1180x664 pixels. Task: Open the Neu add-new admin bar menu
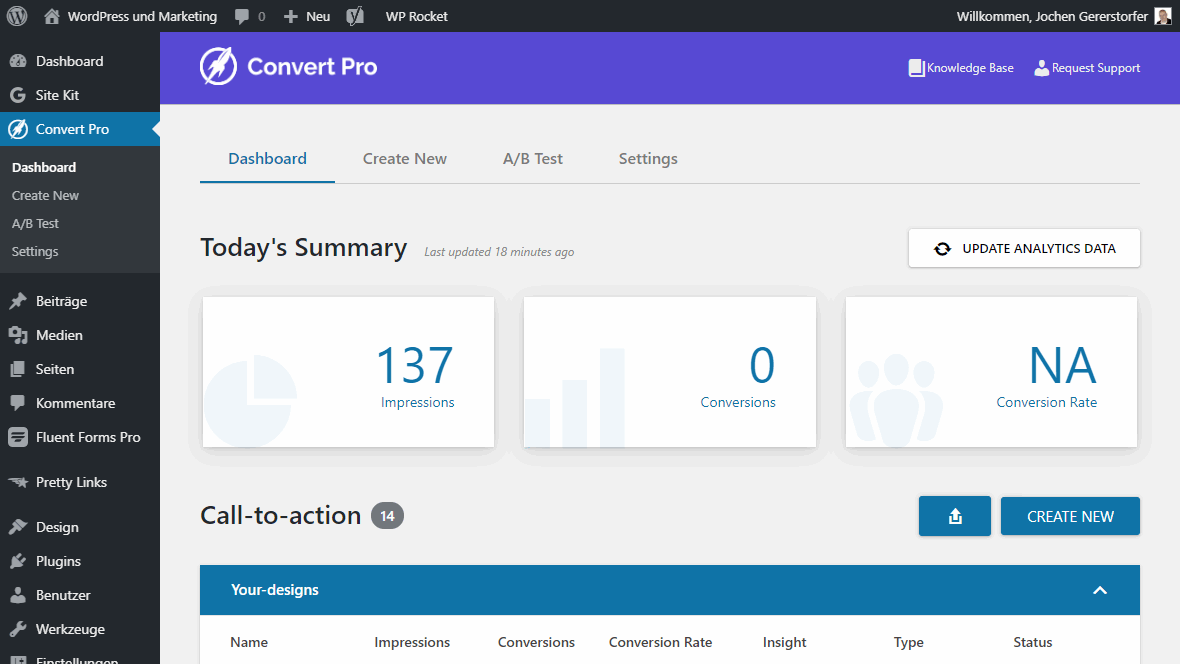point(307,16)
